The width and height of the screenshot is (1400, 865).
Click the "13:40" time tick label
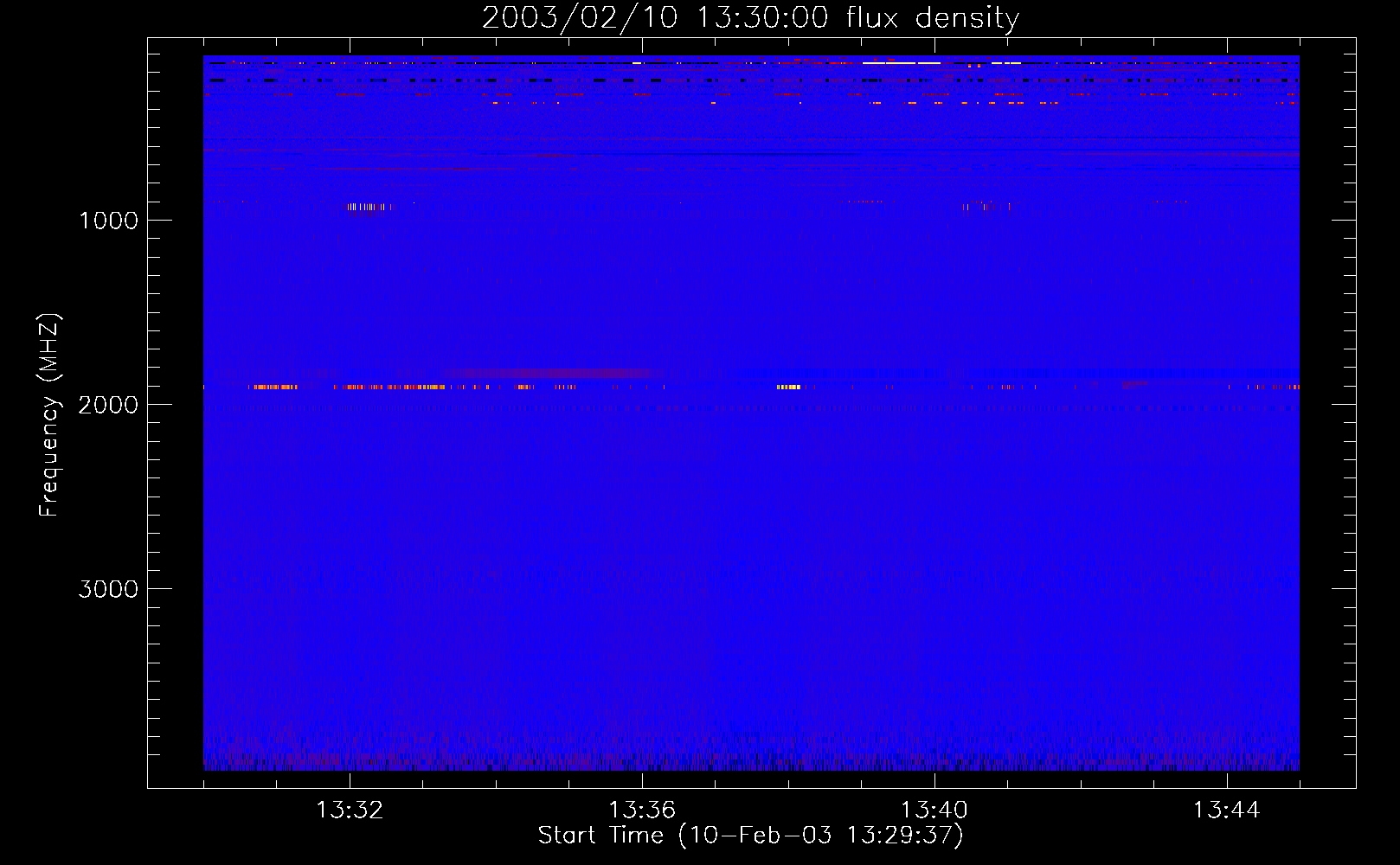[x=934, y=811]
